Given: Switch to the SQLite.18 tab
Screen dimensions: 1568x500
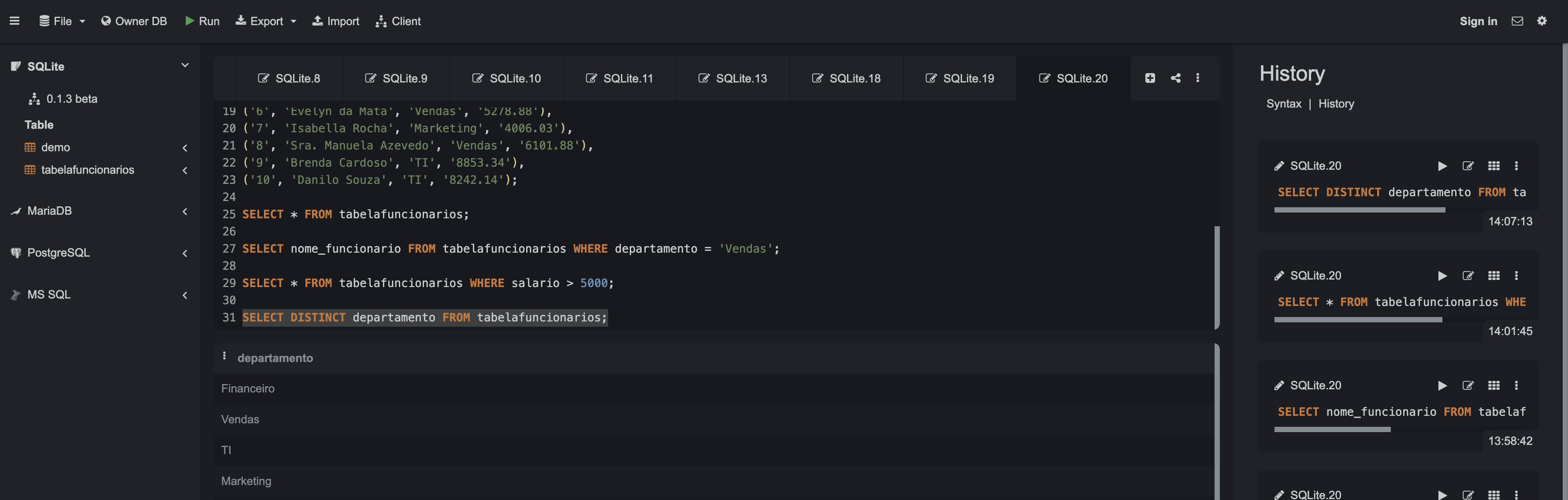Looking at the screenshot, I should [x=847, y=78].
